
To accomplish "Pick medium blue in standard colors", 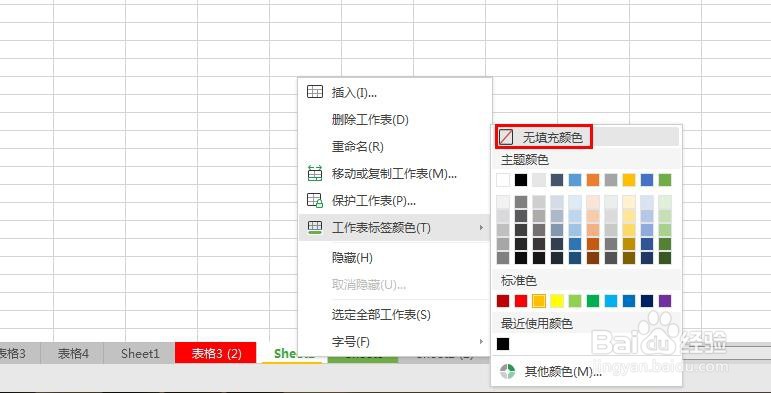I will pos(629,301).
